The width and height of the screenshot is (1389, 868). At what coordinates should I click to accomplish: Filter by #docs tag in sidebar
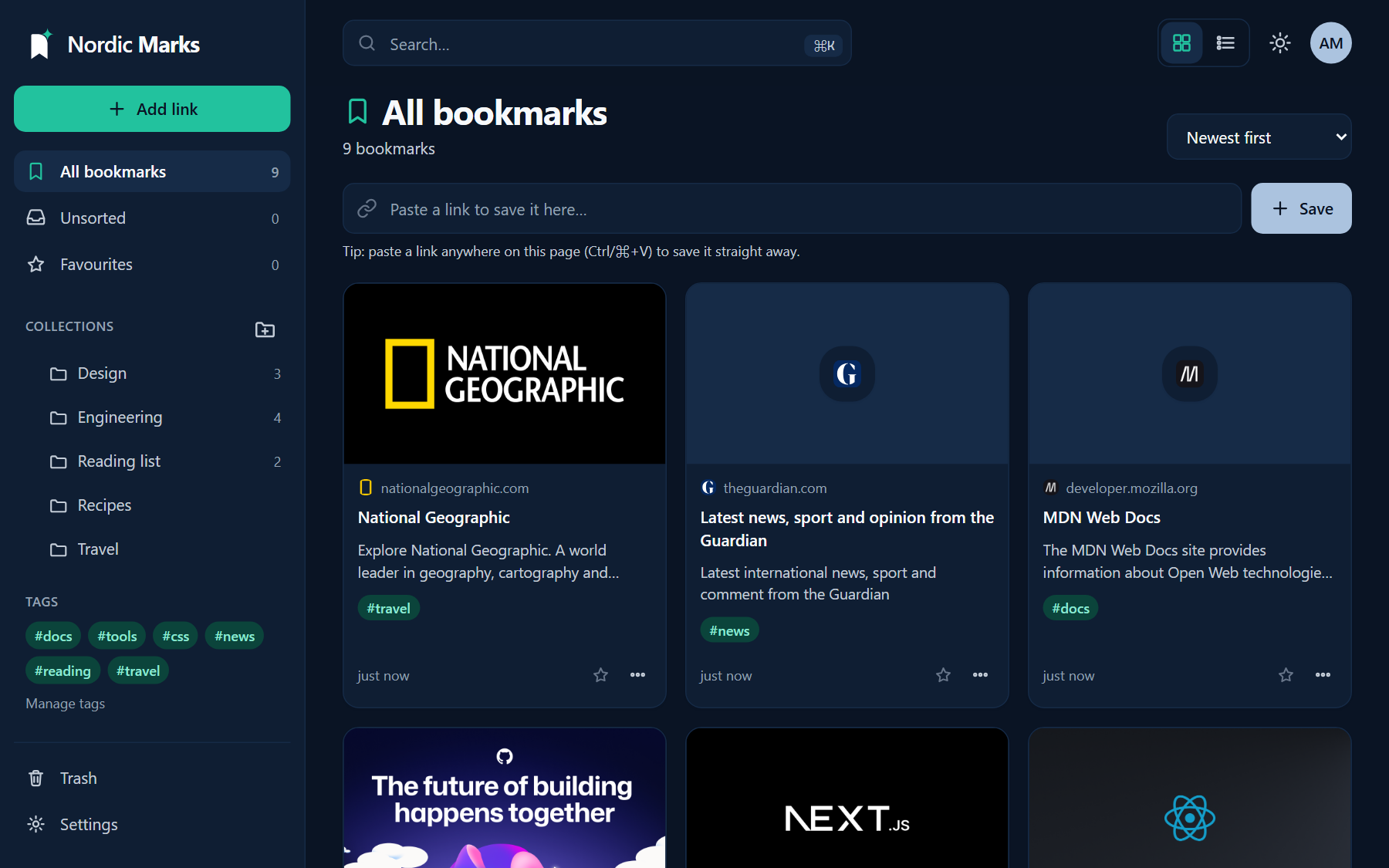click(x=53, y=636)
